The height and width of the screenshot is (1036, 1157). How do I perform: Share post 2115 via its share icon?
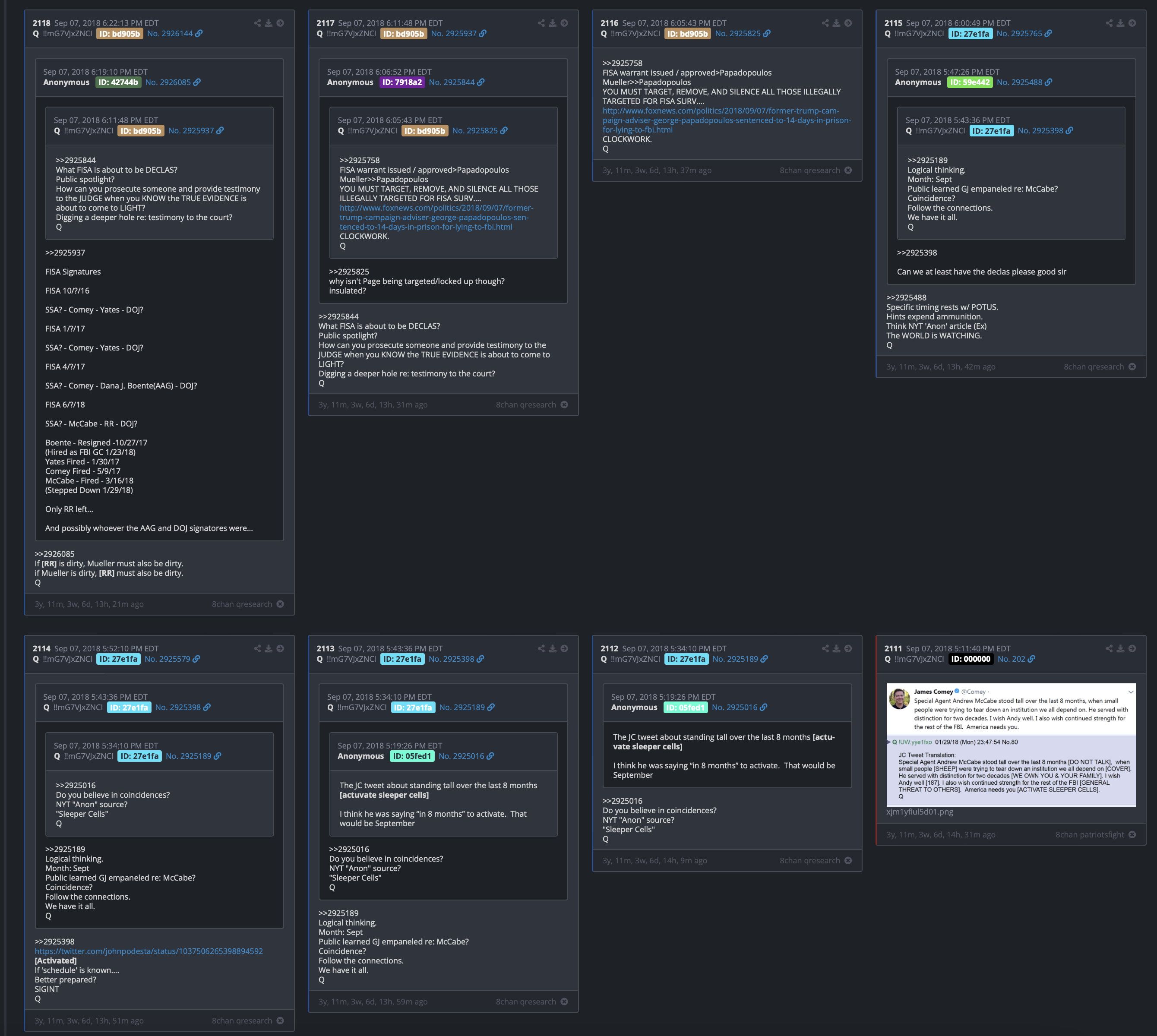(x=1109, y=23)
